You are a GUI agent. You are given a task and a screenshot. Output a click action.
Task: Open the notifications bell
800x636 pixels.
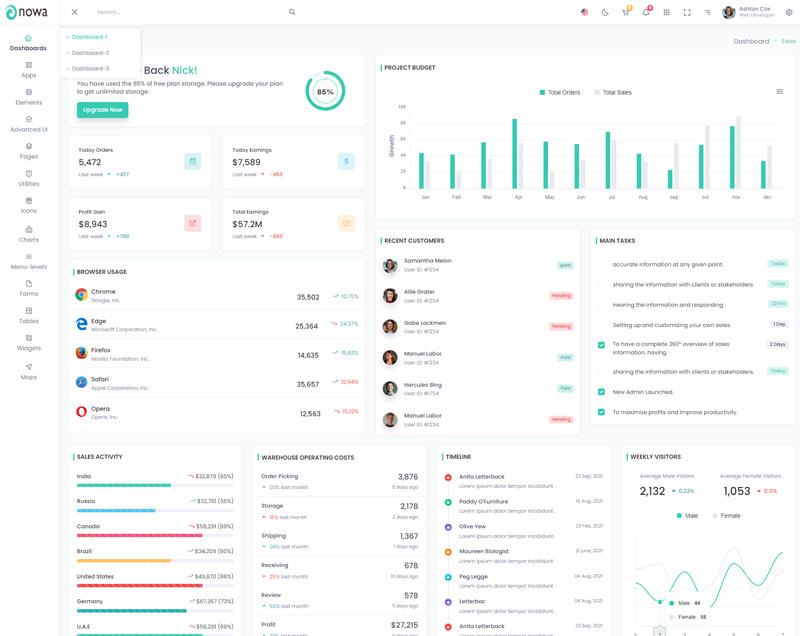(x=646, y=12)
